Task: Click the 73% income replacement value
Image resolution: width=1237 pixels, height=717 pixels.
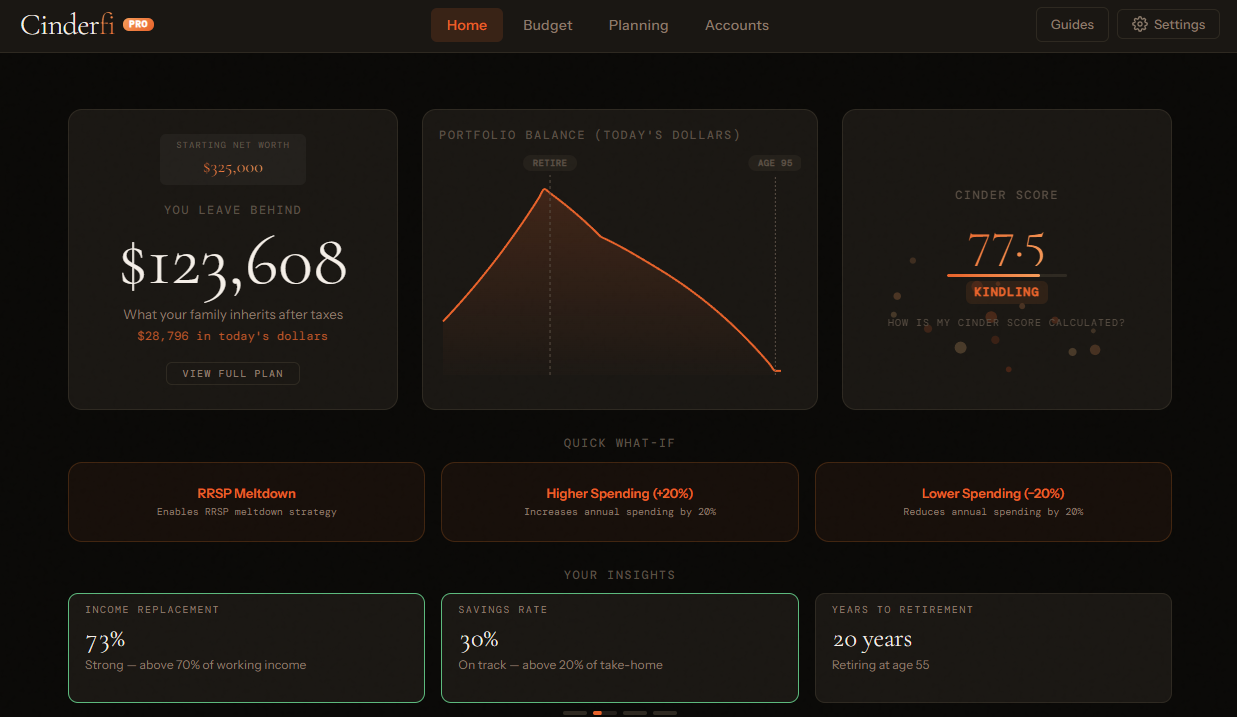Action: point(105,640)
